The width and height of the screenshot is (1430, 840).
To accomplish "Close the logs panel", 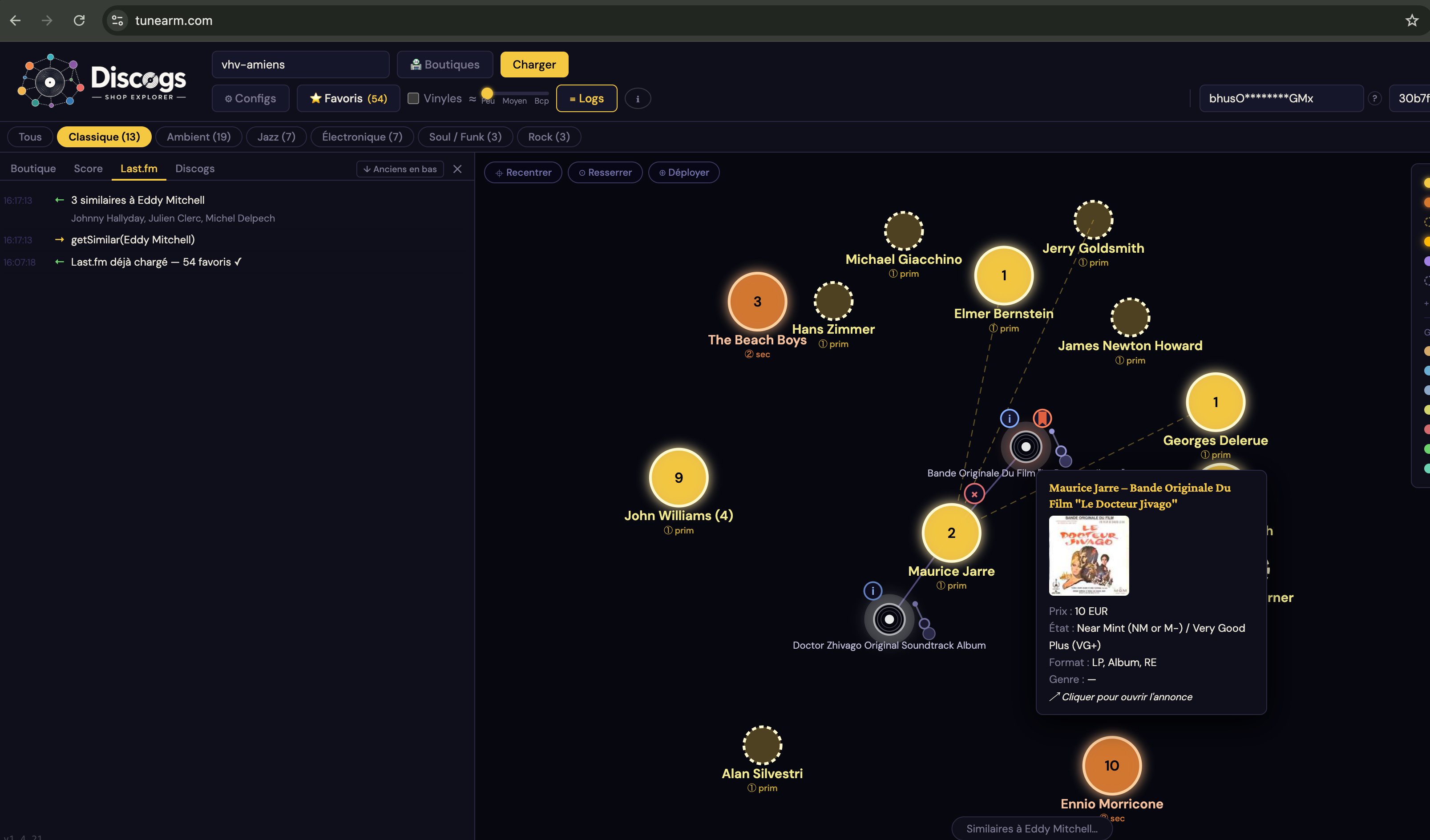I will point(457,169).
